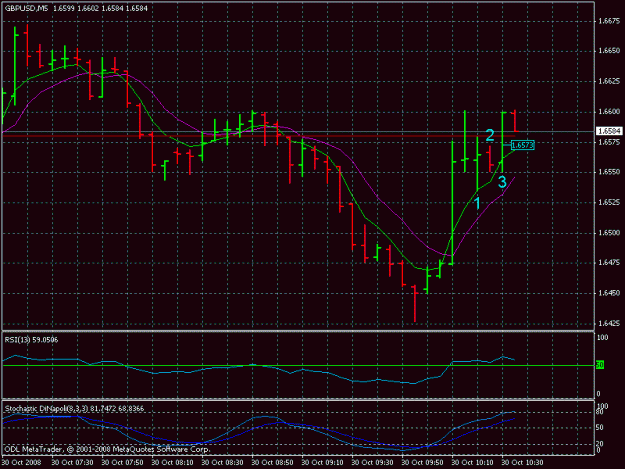Select the 1.6600 price axis label
This screenshot has height=469, width=625.
click(609, 112)
